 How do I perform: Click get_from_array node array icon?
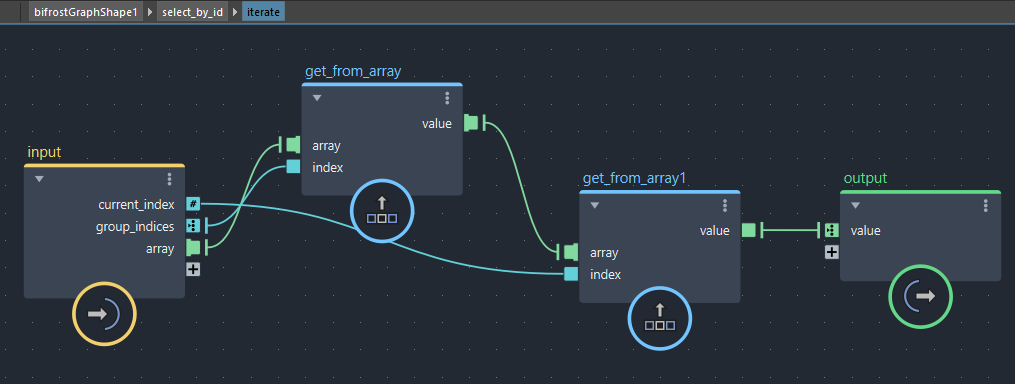382,210
